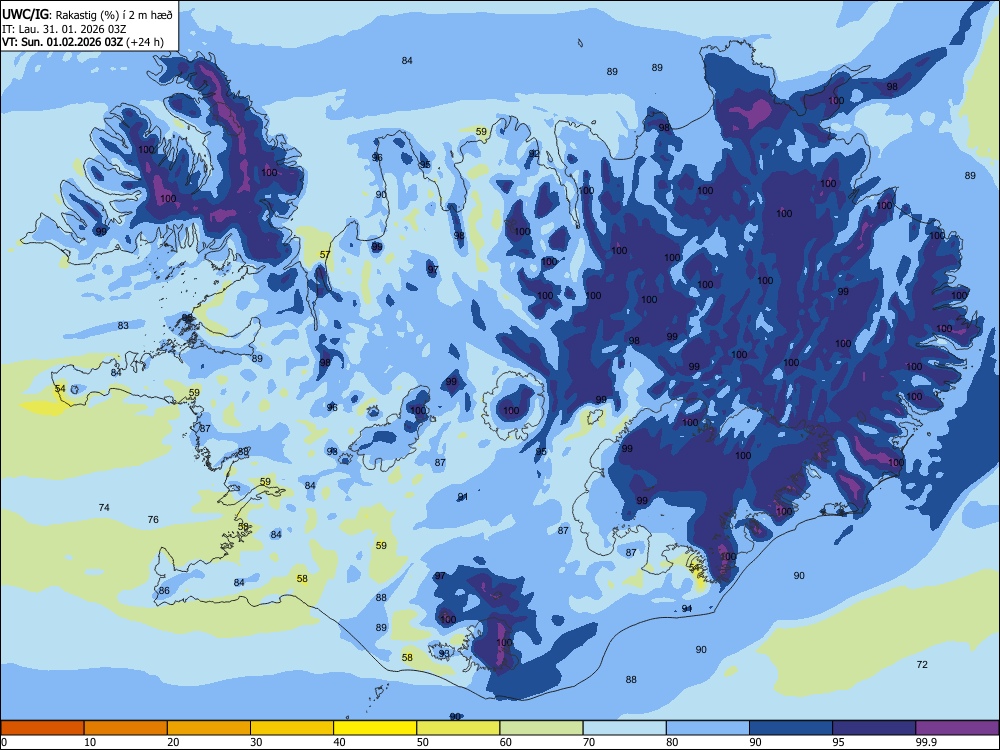Click the title text 'UWC/IG: Rakastig (%) í 2 m hæð'

tap(87, 15)
